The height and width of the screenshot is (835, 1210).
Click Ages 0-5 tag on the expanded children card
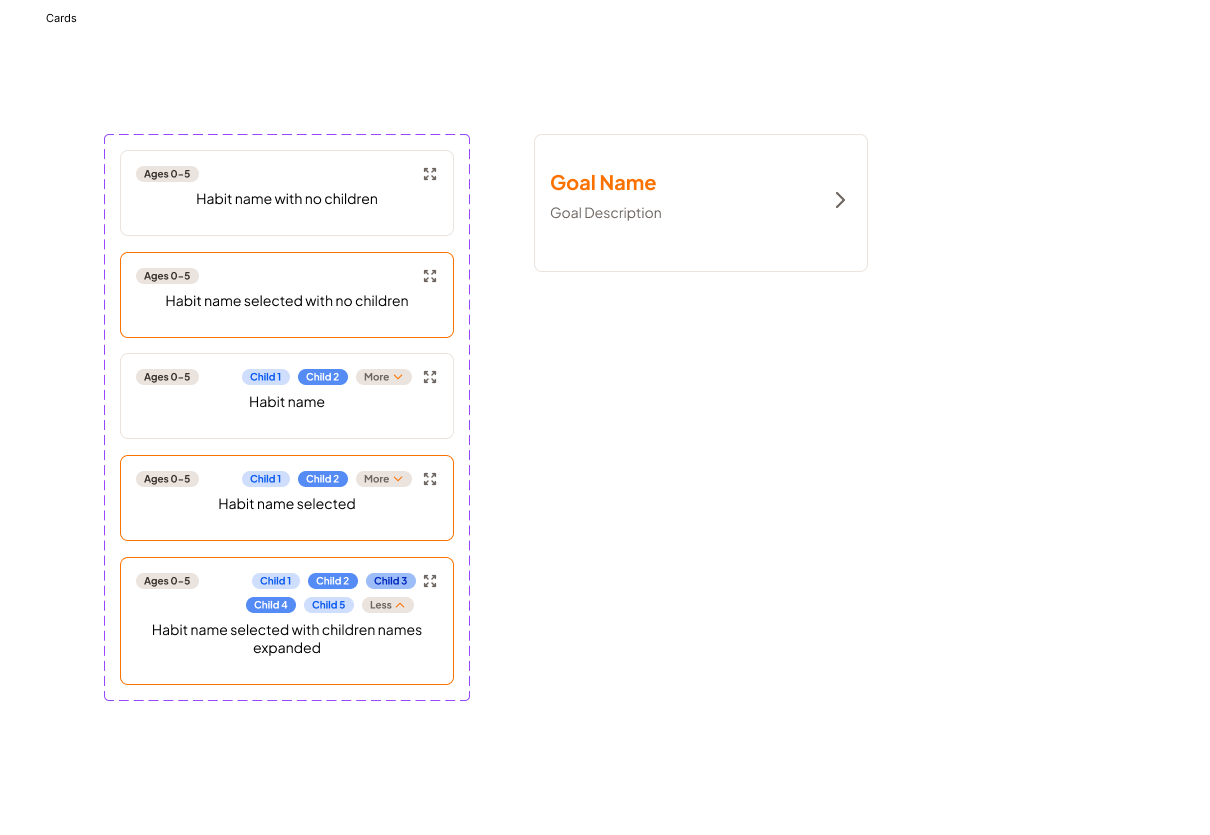(x=167, y=581)
